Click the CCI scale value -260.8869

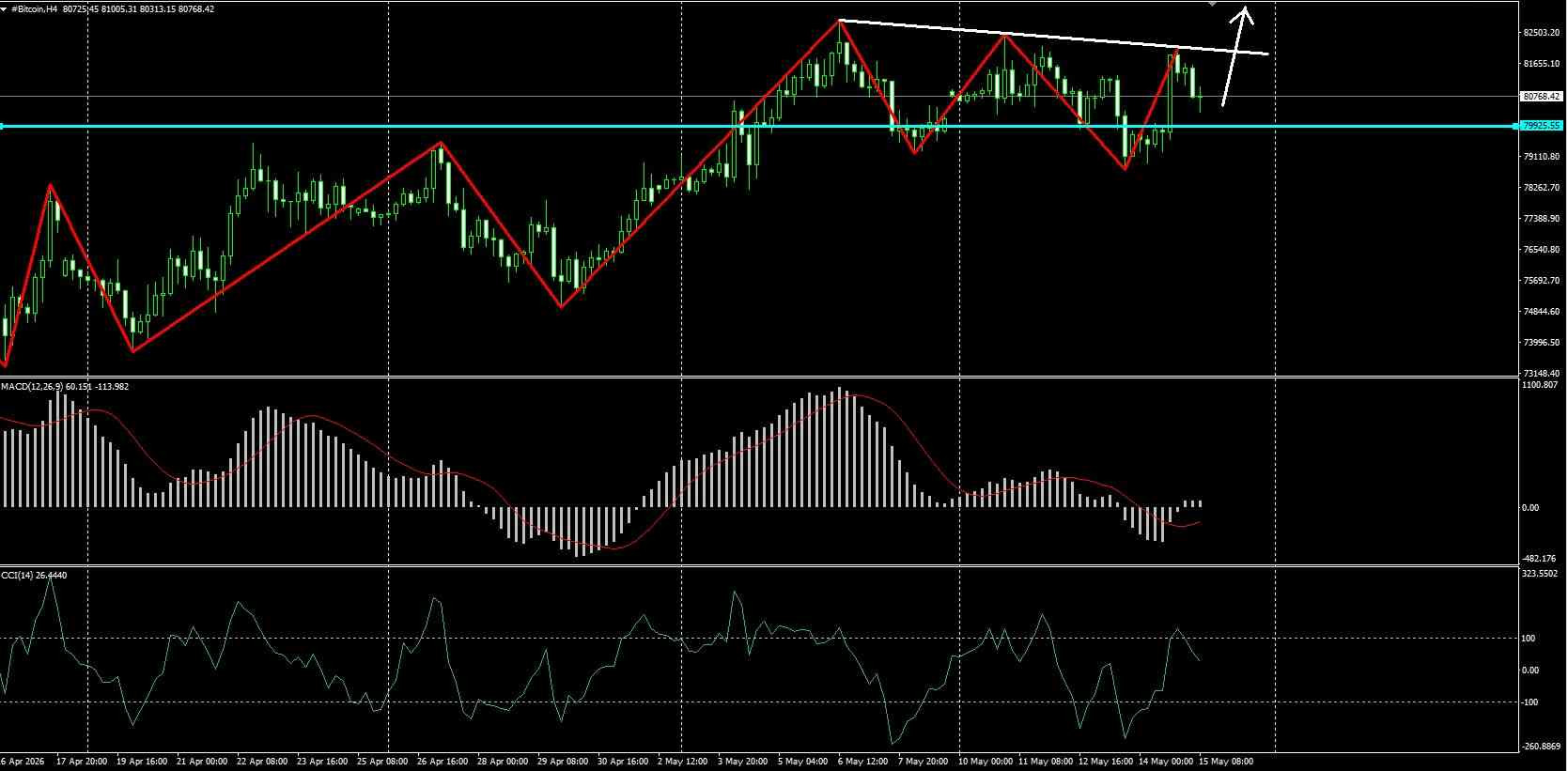(x=1541, y=748)
